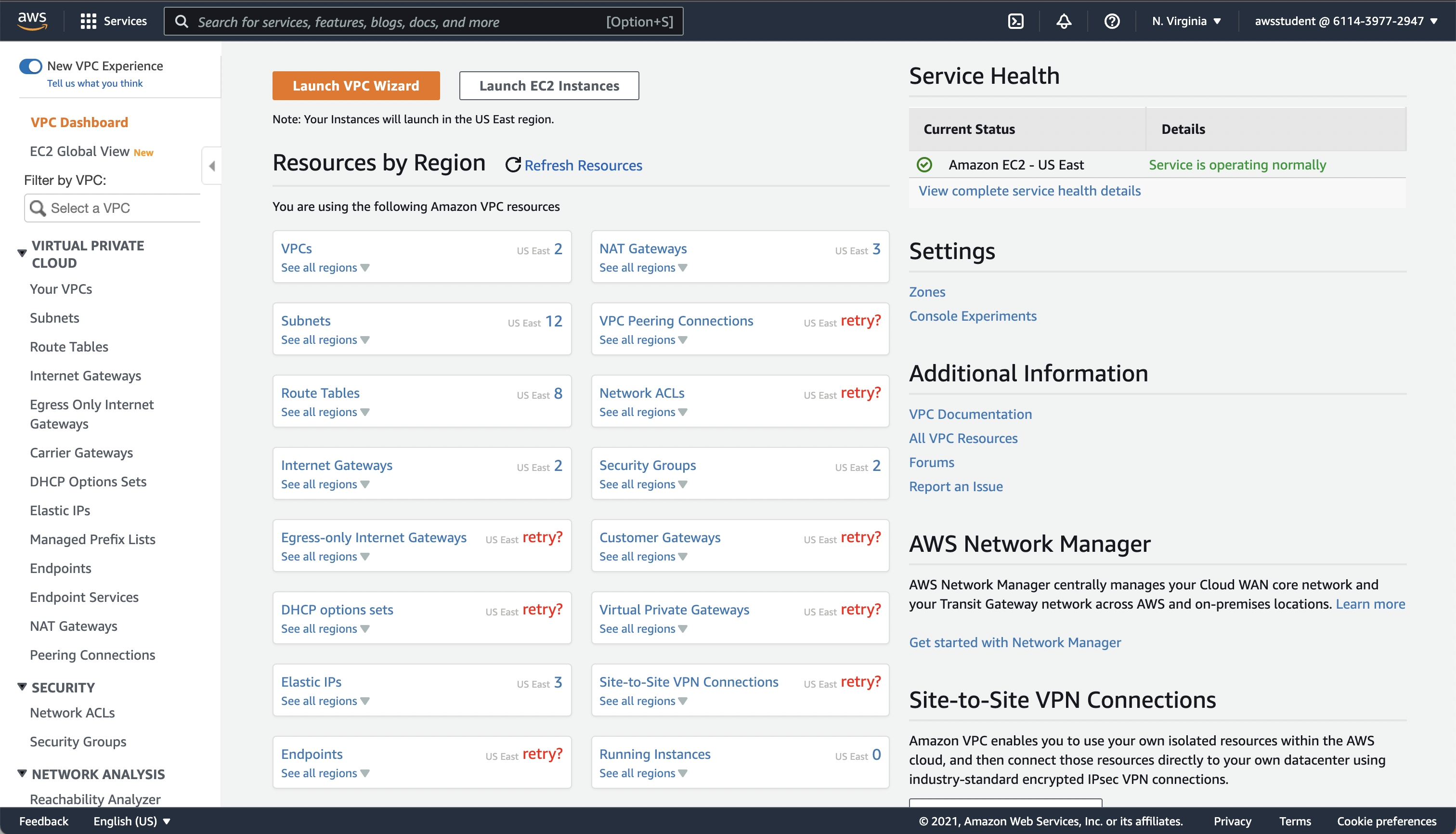The width and height of the screenshot is (1456, 834).
Task: Retry loading Network ACLs count
Action: pyautogui.click(x=860, y=392)
